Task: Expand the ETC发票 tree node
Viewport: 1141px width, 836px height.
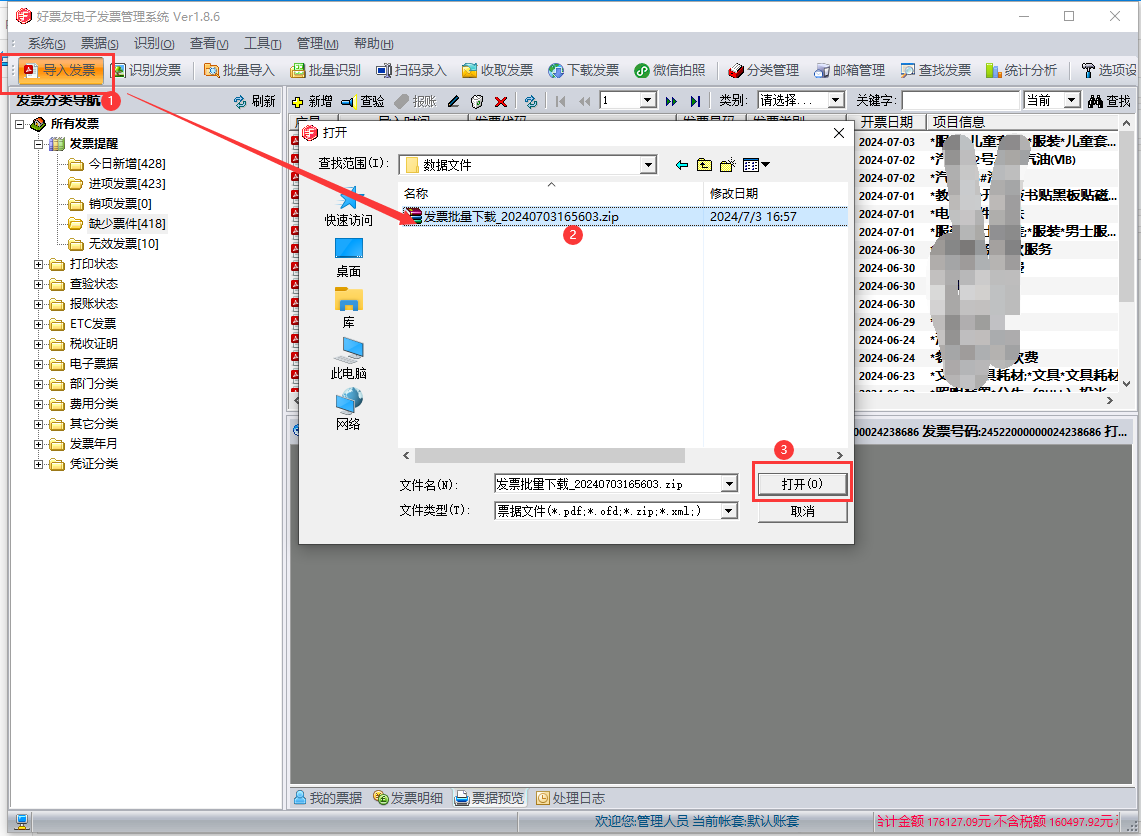Action: (39, 324)
